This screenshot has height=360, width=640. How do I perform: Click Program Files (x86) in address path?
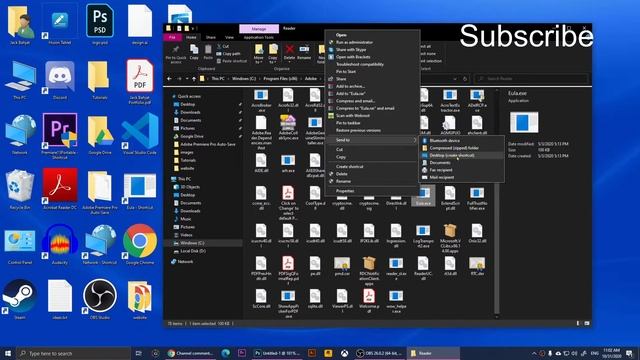pyautogui.click(x=279, y=78)
